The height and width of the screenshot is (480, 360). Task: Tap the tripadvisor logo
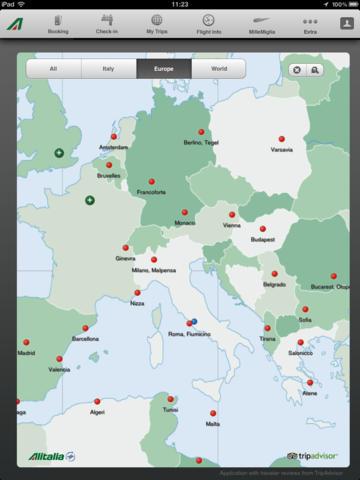coord(312,456)
